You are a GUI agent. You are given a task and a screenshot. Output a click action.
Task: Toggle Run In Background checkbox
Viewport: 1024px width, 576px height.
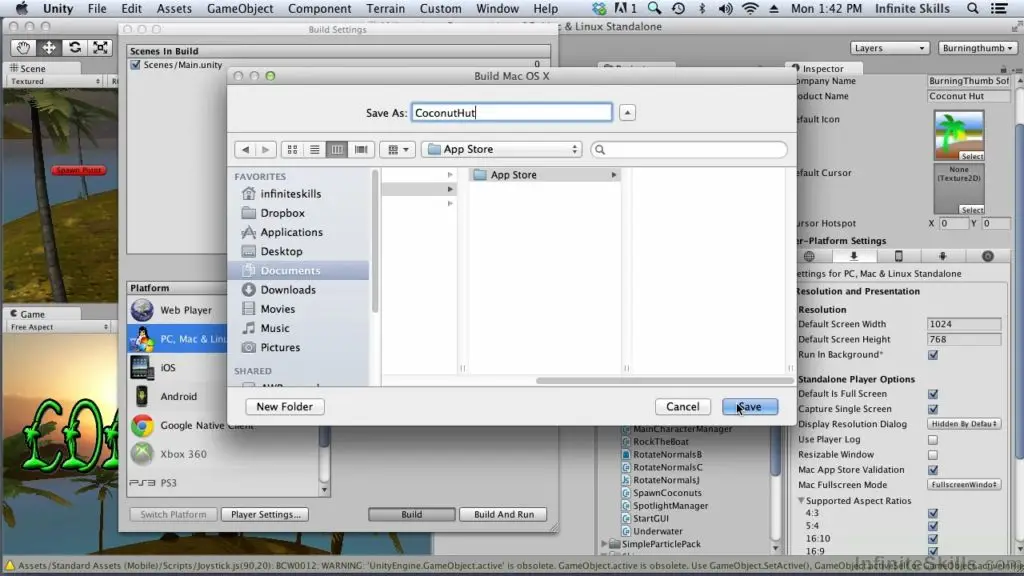tap(933, 355)
